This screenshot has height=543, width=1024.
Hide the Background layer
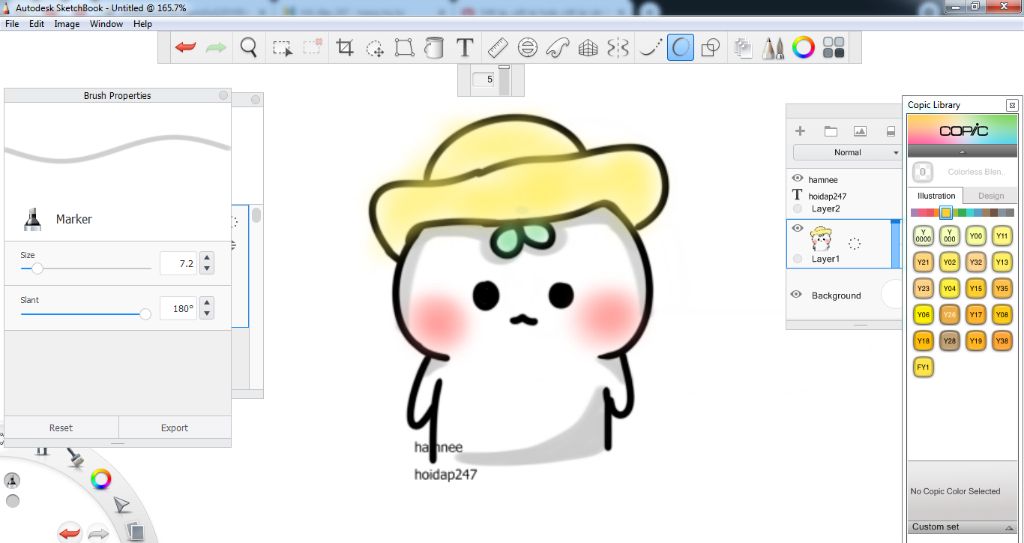(796, 294)
